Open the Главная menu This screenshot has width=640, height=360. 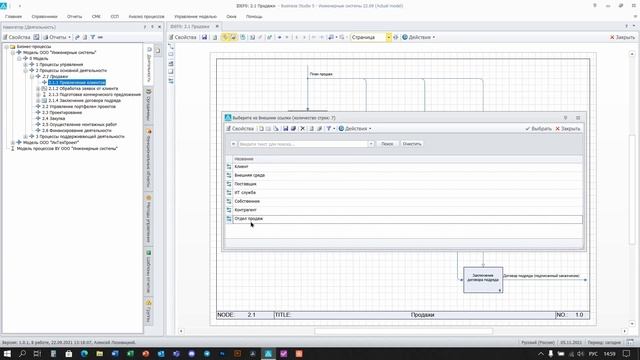[x=13, y=17]
